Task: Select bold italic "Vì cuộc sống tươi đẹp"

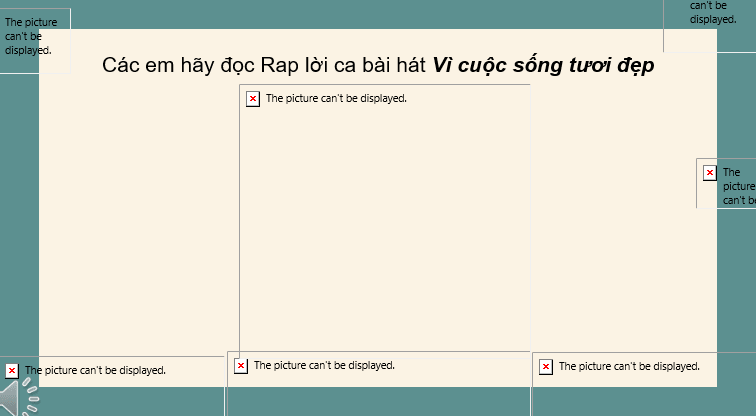Action: (x=544, y=66)
